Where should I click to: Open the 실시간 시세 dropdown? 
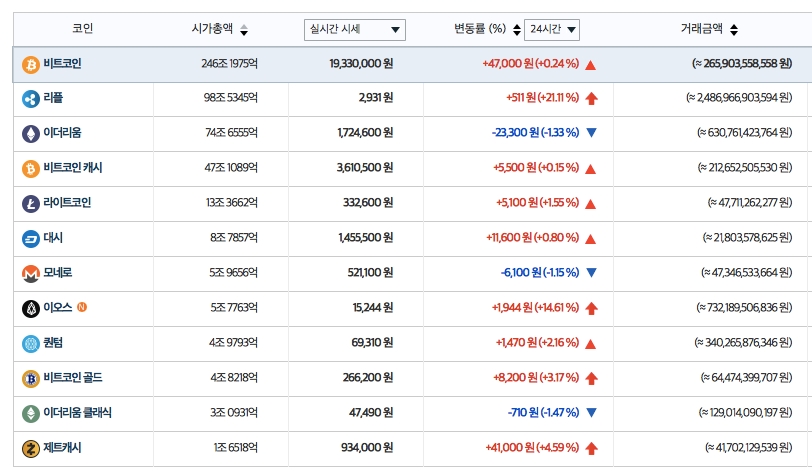(355, 30)
